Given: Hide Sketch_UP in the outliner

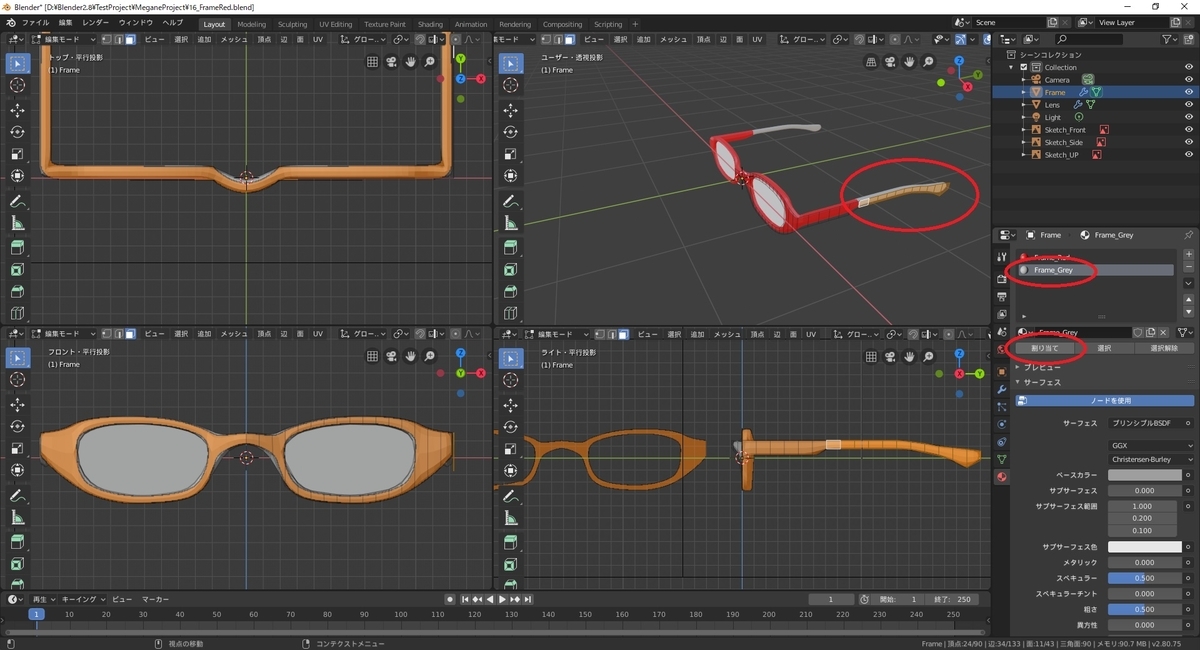Looking at the screenshot, I should [x=1188, y=154].
